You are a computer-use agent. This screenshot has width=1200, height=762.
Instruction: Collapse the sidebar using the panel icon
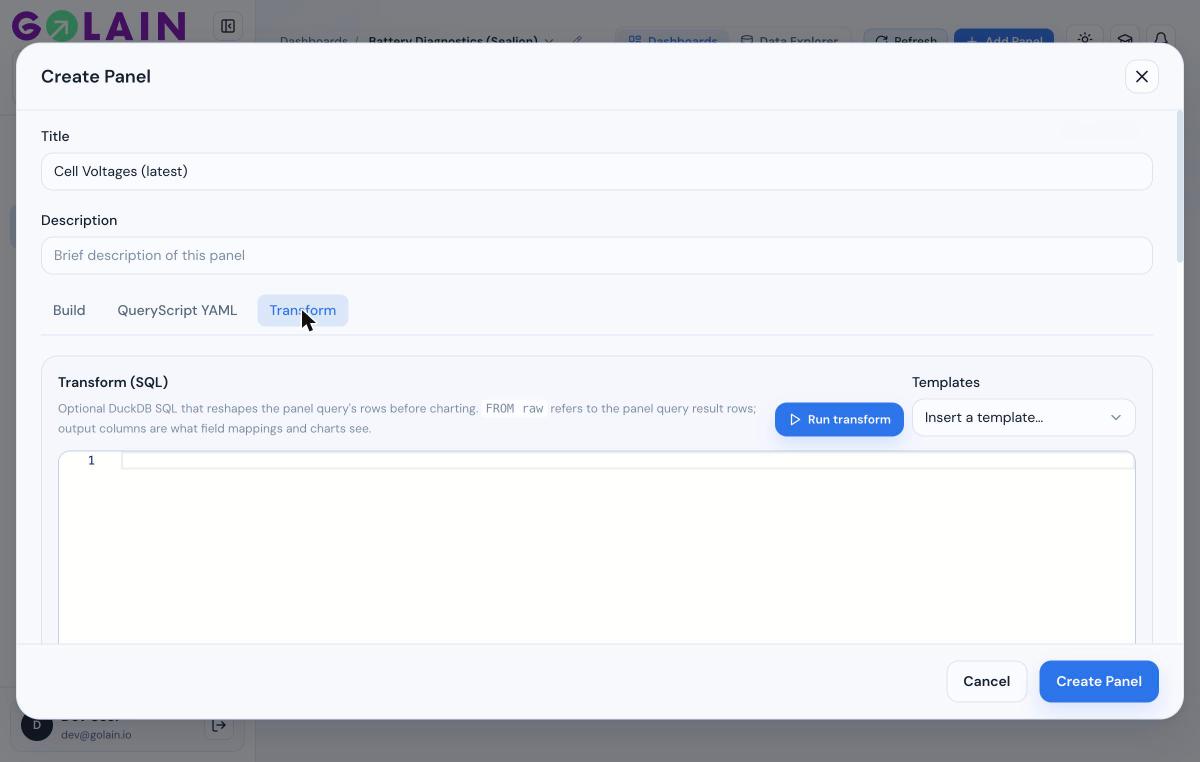[228, 26]
